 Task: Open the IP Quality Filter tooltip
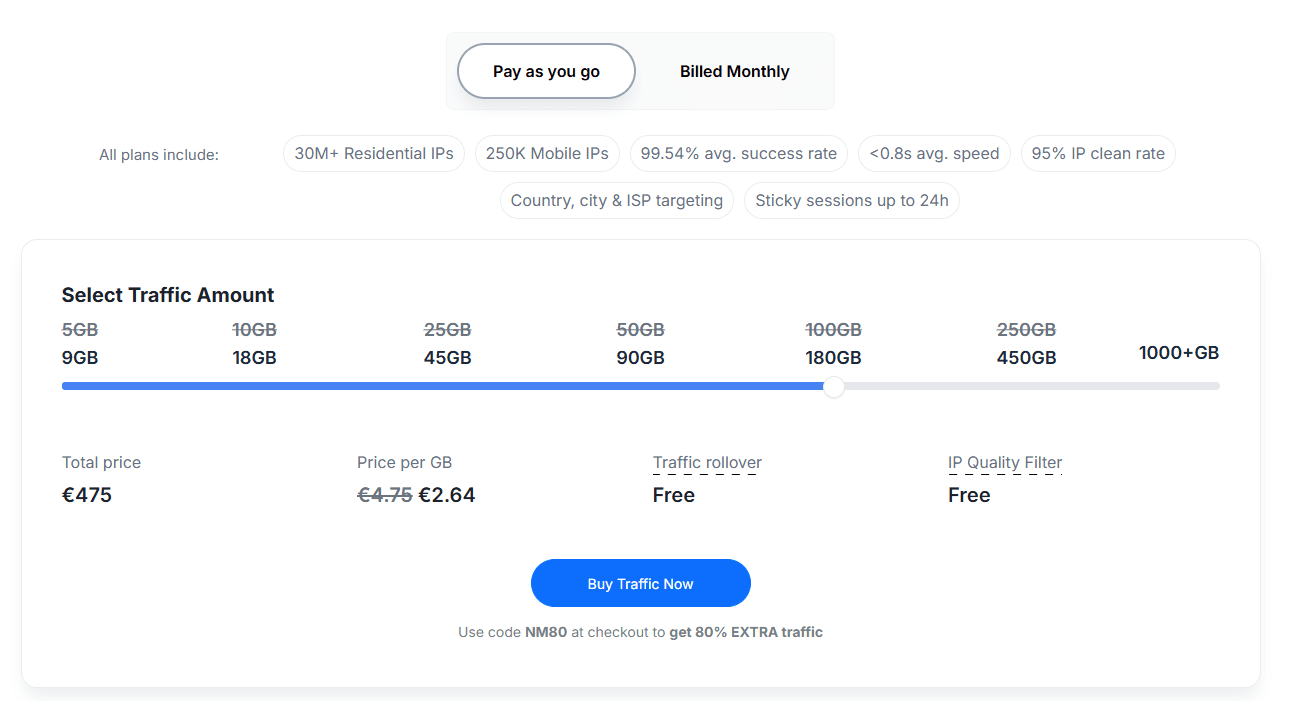point(1004,462)
